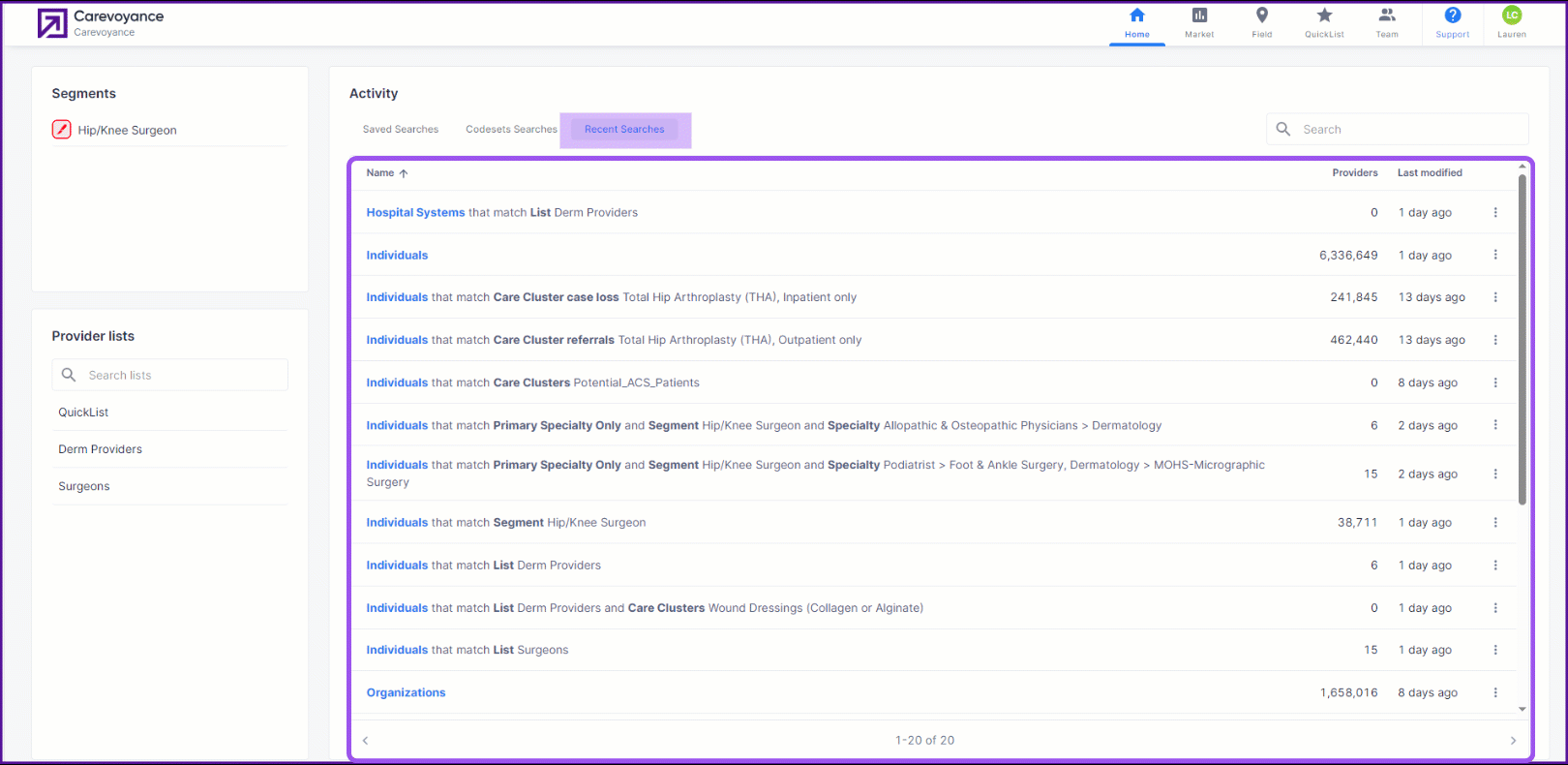Go to next page of results
Viewport: 1568px width, 765px height.
tap(1513, 741)
